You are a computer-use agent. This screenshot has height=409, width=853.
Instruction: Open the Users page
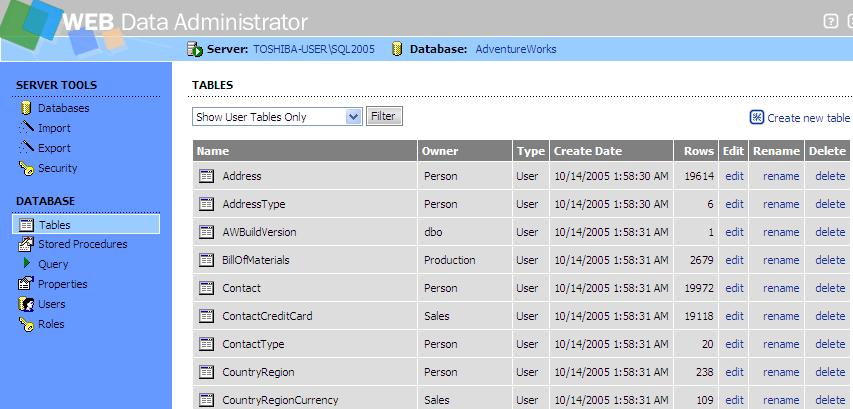coord(52,304)
